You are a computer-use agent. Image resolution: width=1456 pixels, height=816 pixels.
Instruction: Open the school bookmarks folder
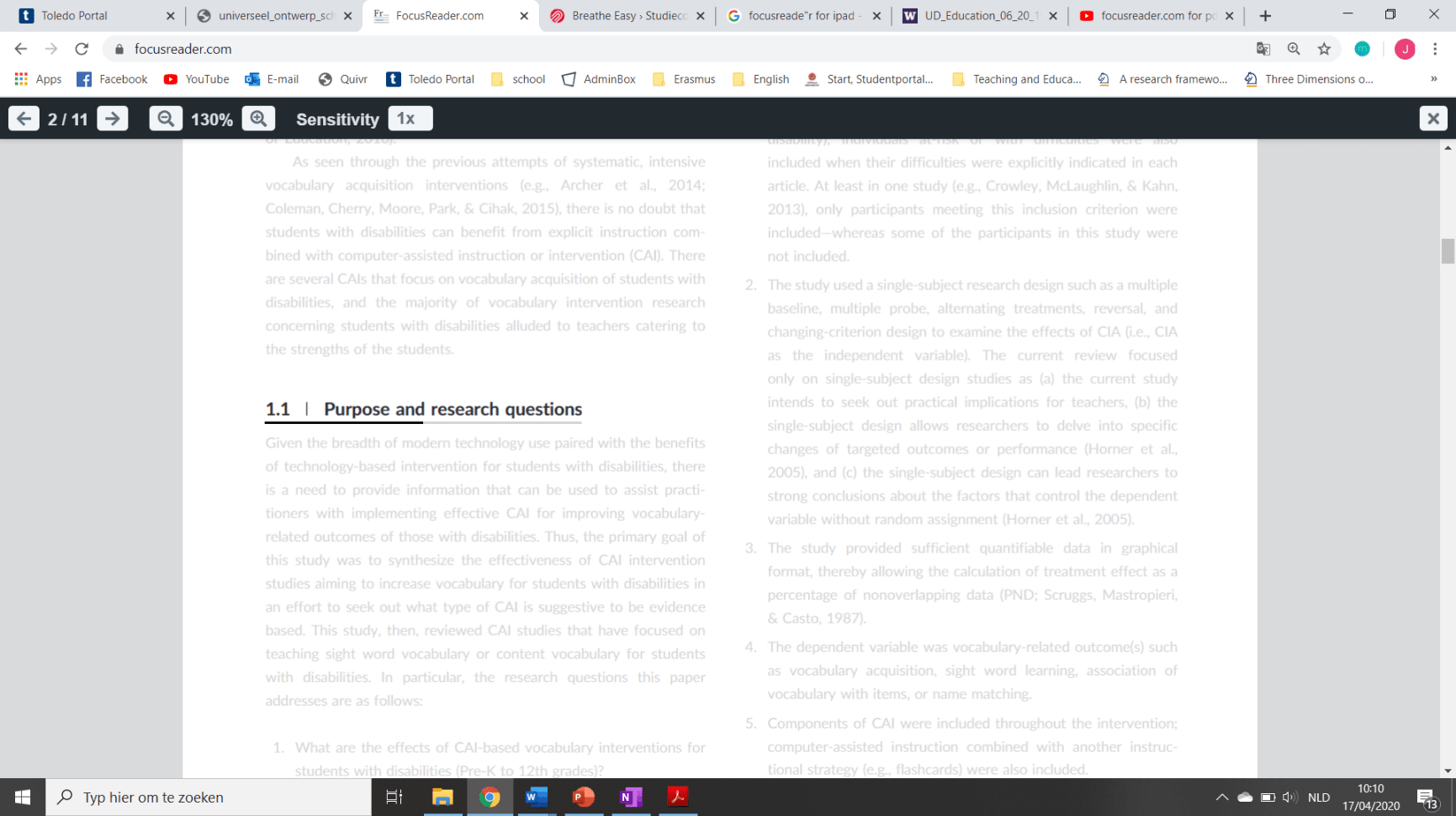coord(518,79)
